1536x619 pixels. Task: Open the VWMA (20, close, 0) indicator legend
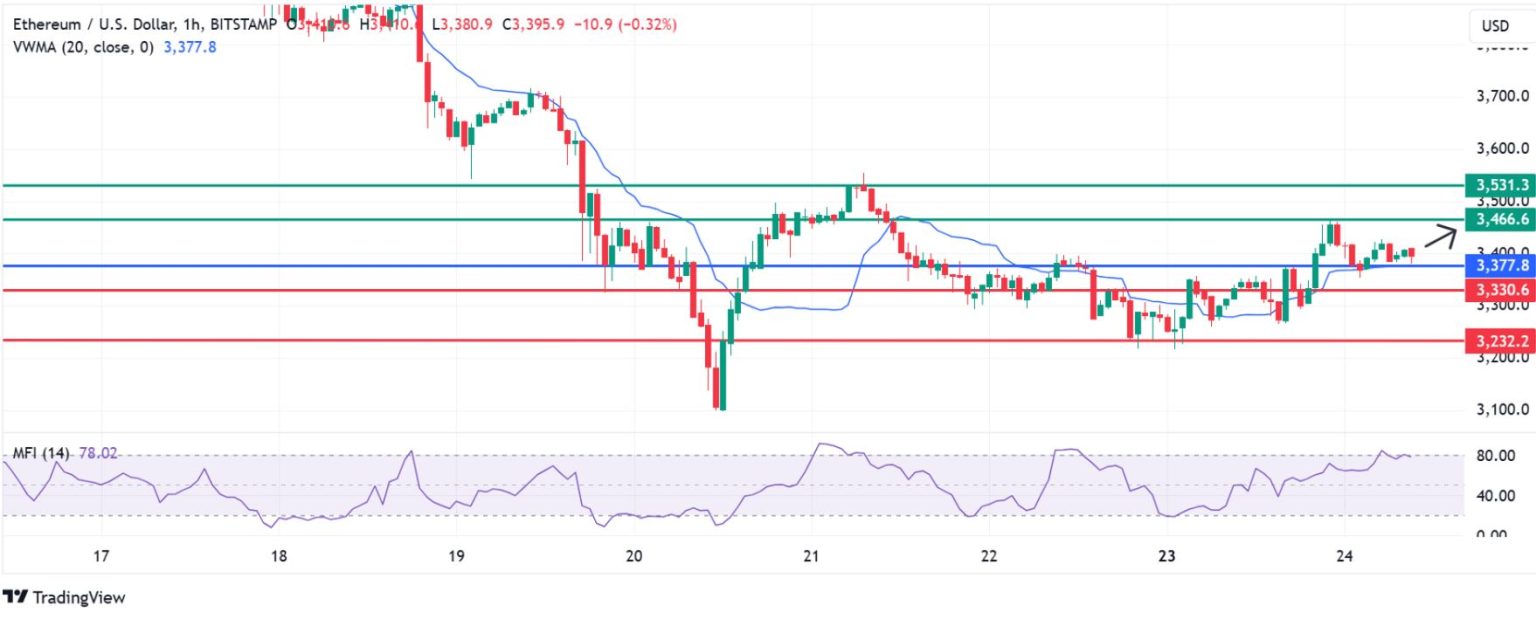coord(81,45)
